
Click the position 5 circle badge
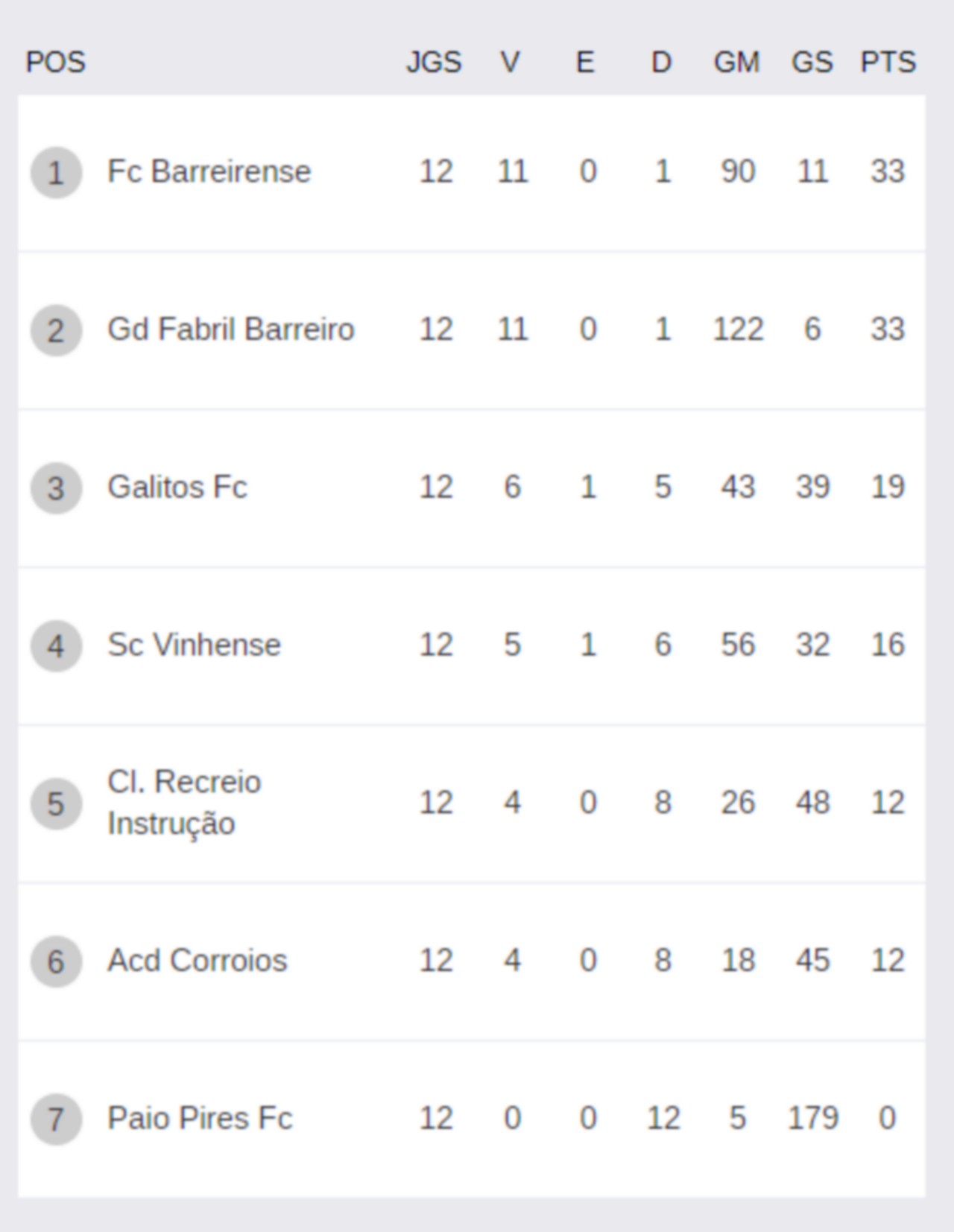pos(56,804)
